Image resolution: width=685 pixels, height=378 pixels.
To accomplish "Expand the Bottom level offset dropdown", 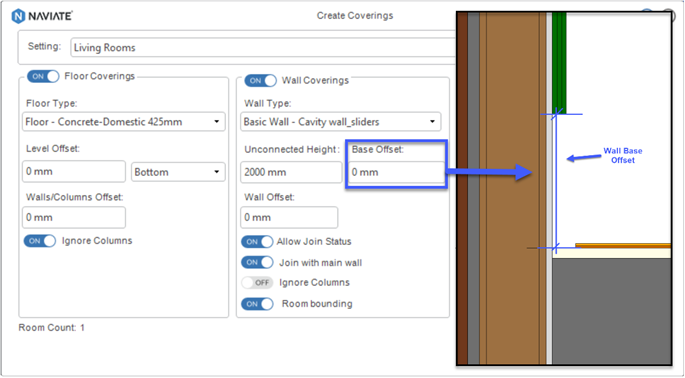I will point(178,172).
